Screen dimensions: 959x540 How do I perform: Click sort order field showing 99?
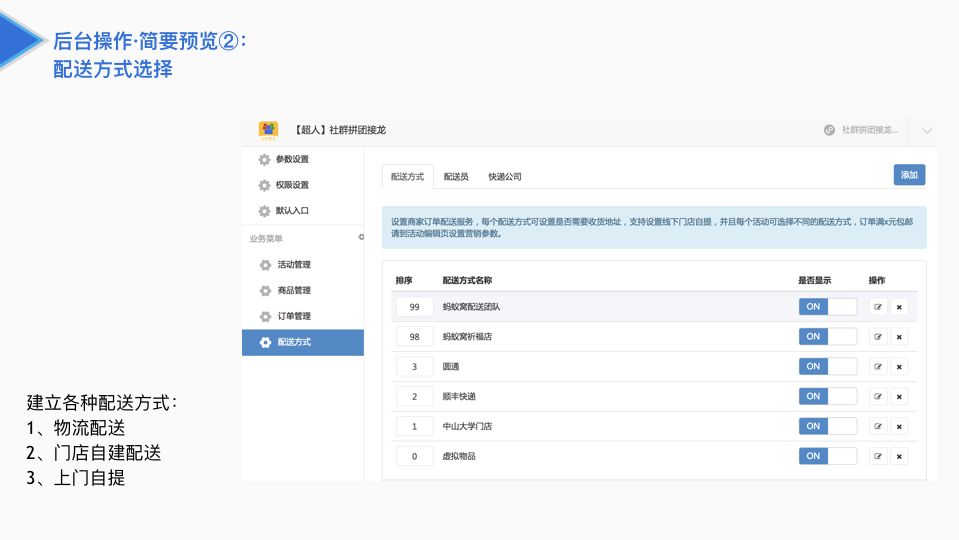click(415, 307)
